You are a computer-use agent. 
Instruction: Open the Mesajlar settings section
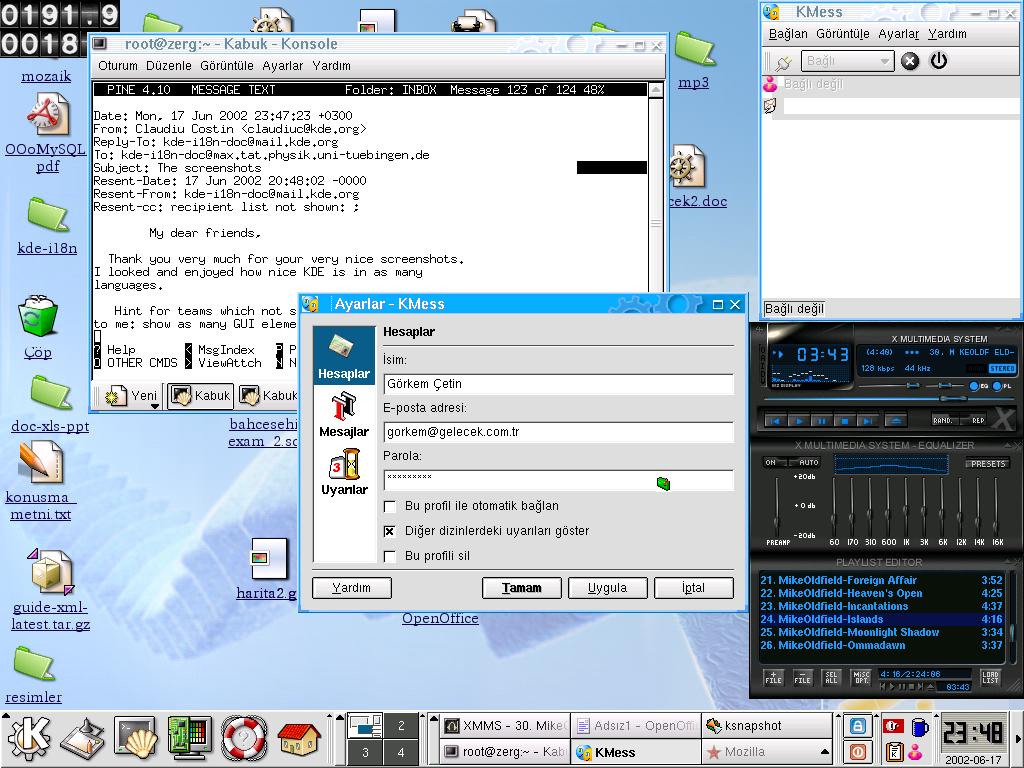343,414
